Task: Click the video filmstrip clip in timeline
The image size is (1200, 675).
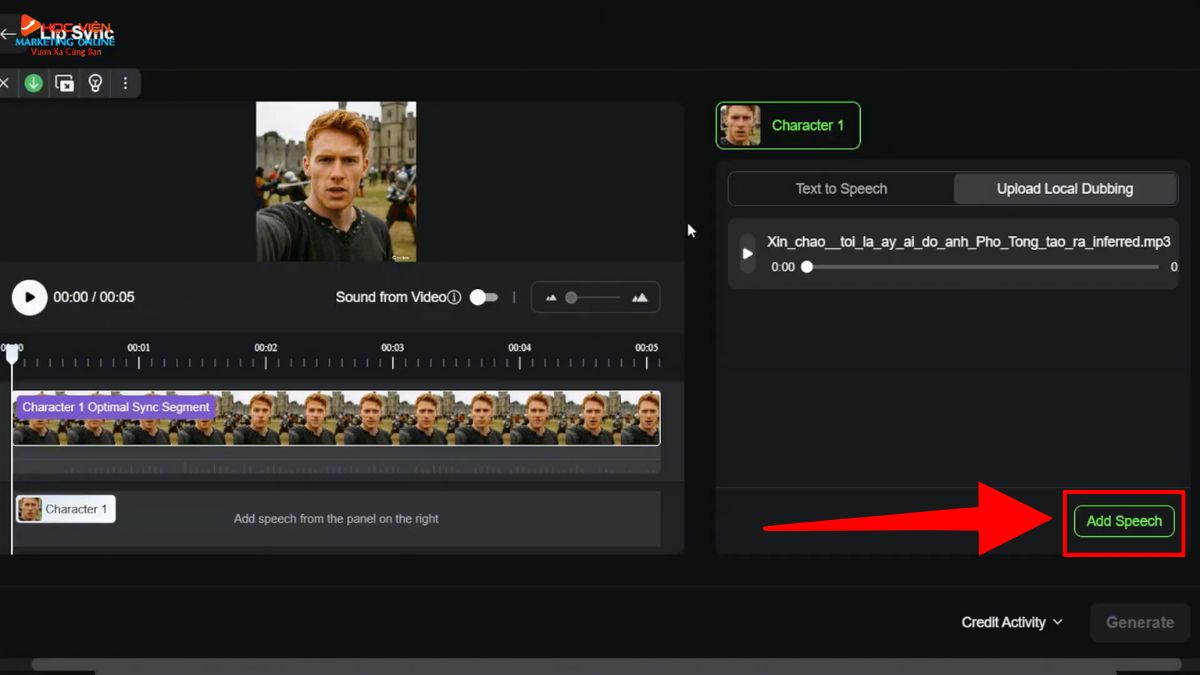Action: coord(337,418)
